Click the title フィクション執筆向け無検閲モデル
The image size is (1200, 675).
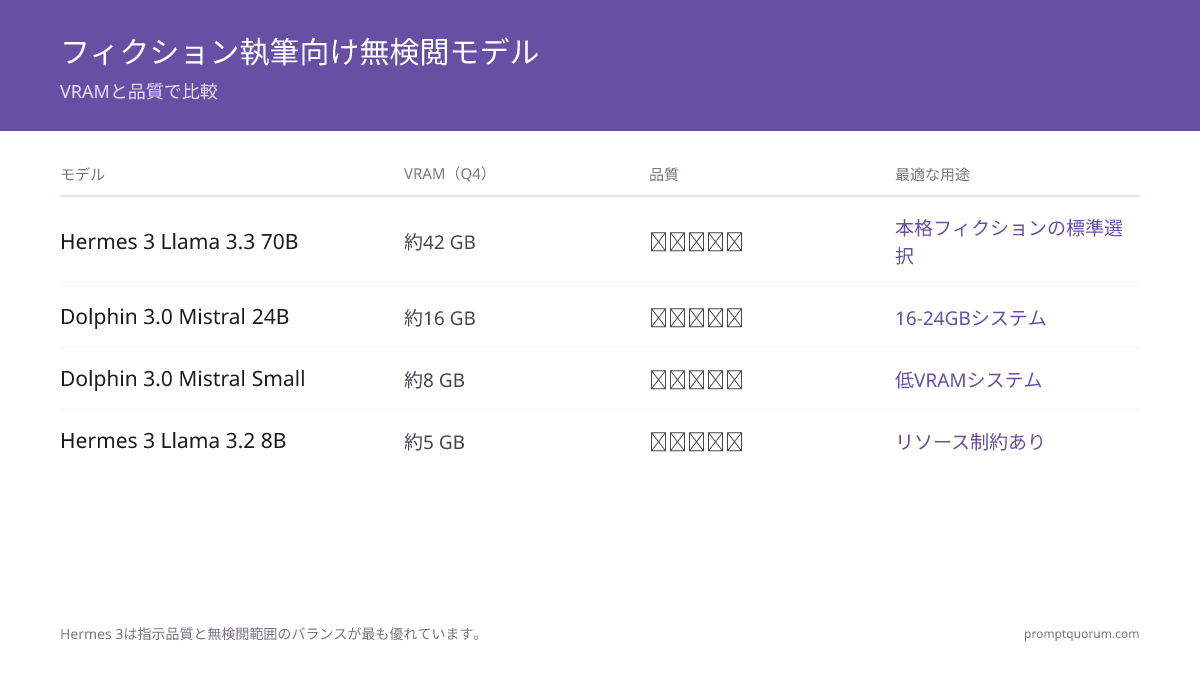tap(300, 51)
